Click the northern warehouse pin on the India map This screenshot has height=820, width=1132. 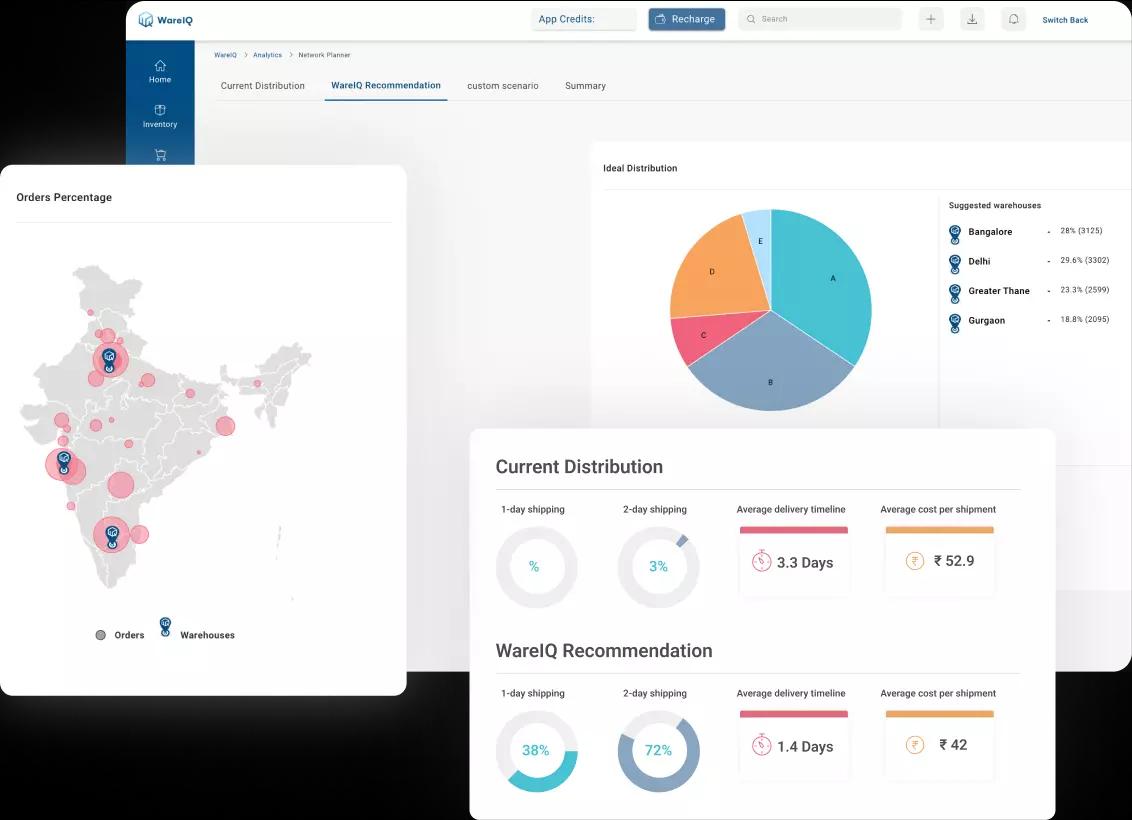pyautogui.click(x=109, y=361)
